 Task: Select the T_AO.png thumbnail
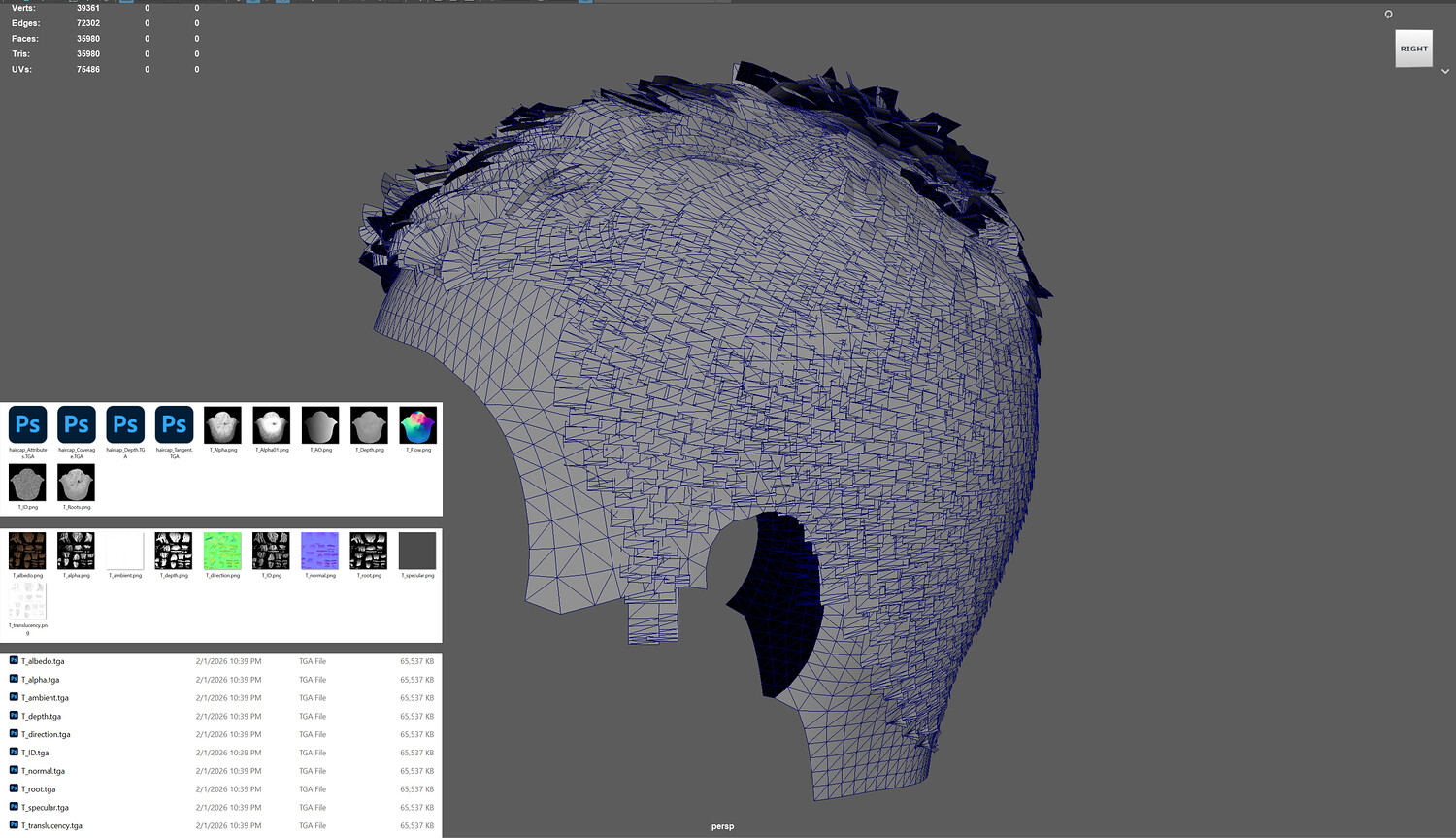[320, 425]
